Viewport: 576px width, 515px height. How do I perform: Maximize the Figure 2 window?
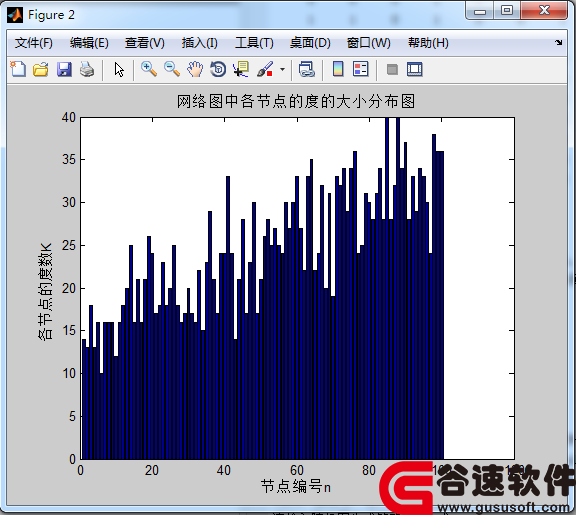click(x=507, y=11)
